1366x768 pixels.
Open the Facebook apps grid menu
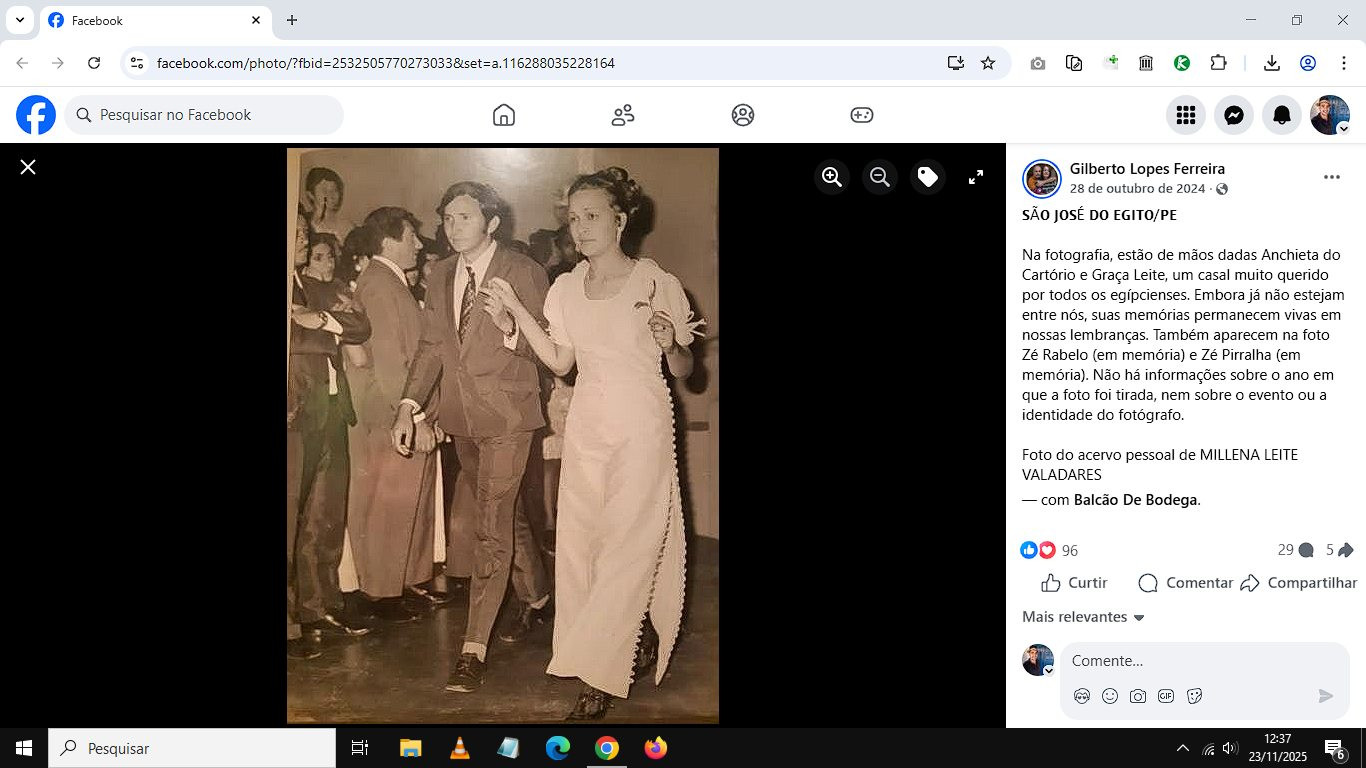tap(1186, 115)
